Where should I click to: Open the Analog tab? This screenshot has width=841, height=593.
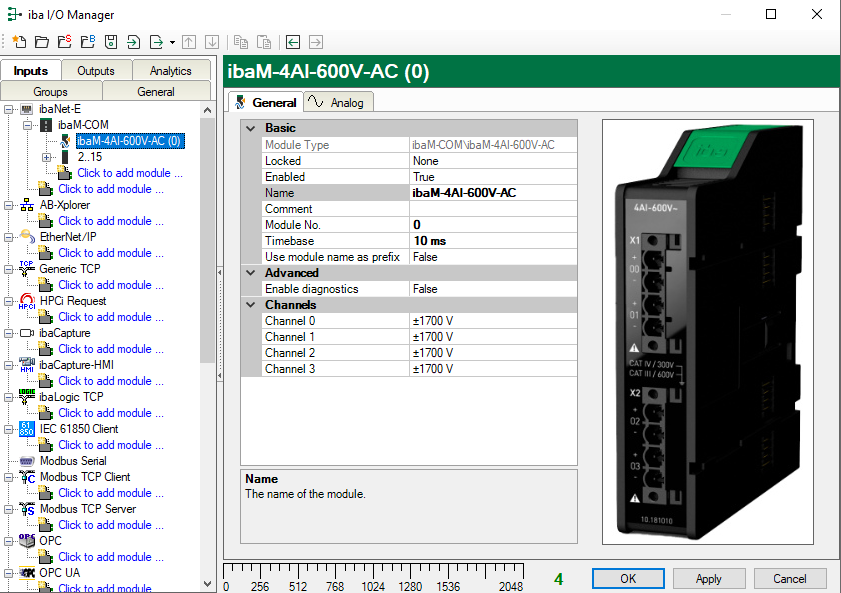(x=338, y=102)
